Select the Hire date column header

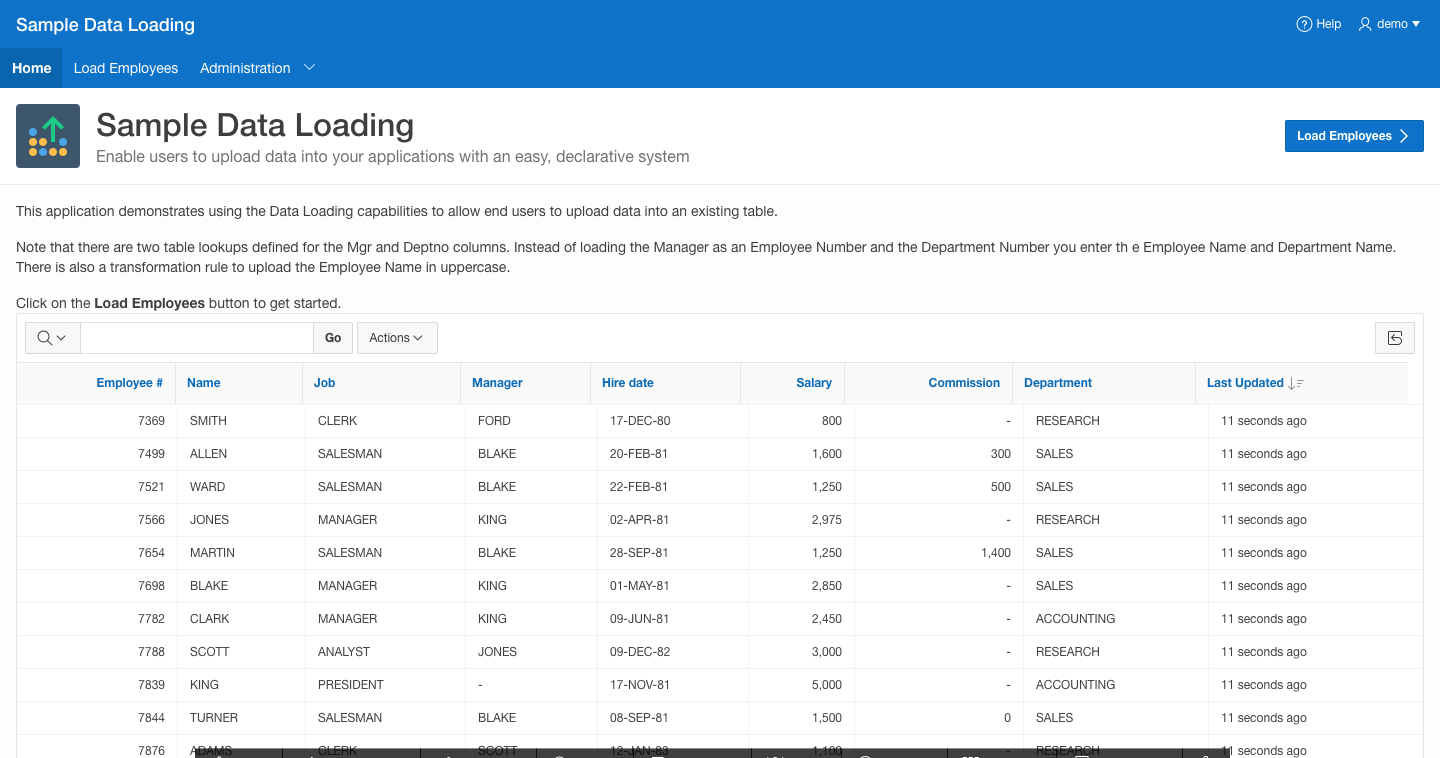(628, 383)
